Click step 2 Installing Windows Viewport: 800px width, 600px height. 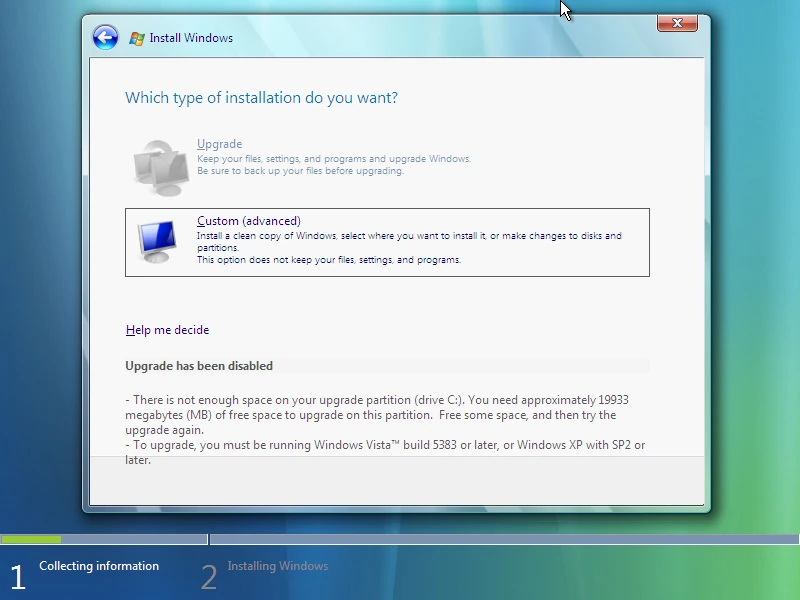(x=279, y=566)
